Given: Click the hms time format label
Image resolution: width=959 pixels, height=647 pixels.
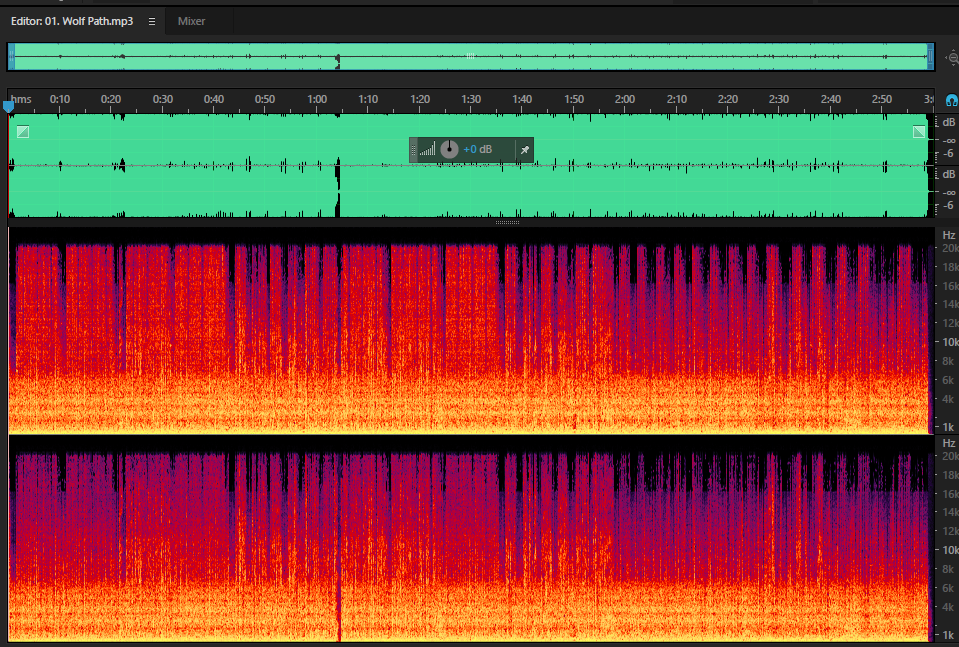Looking at the screenshot, I should [x=21, y=99].
